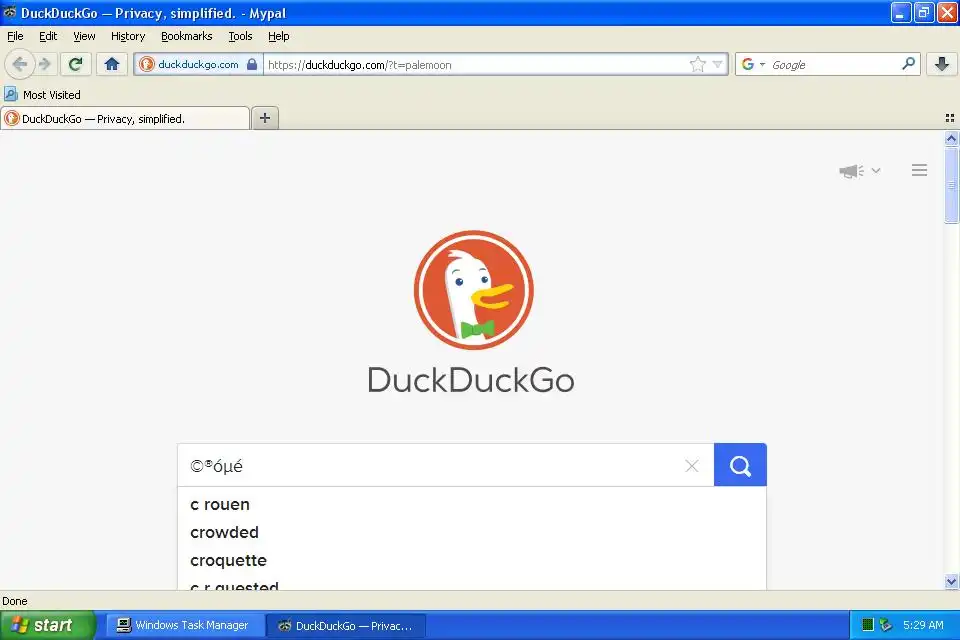Viewport: 960px width, 640px height.
Task: Reload the current page
Action: point(75,64)
